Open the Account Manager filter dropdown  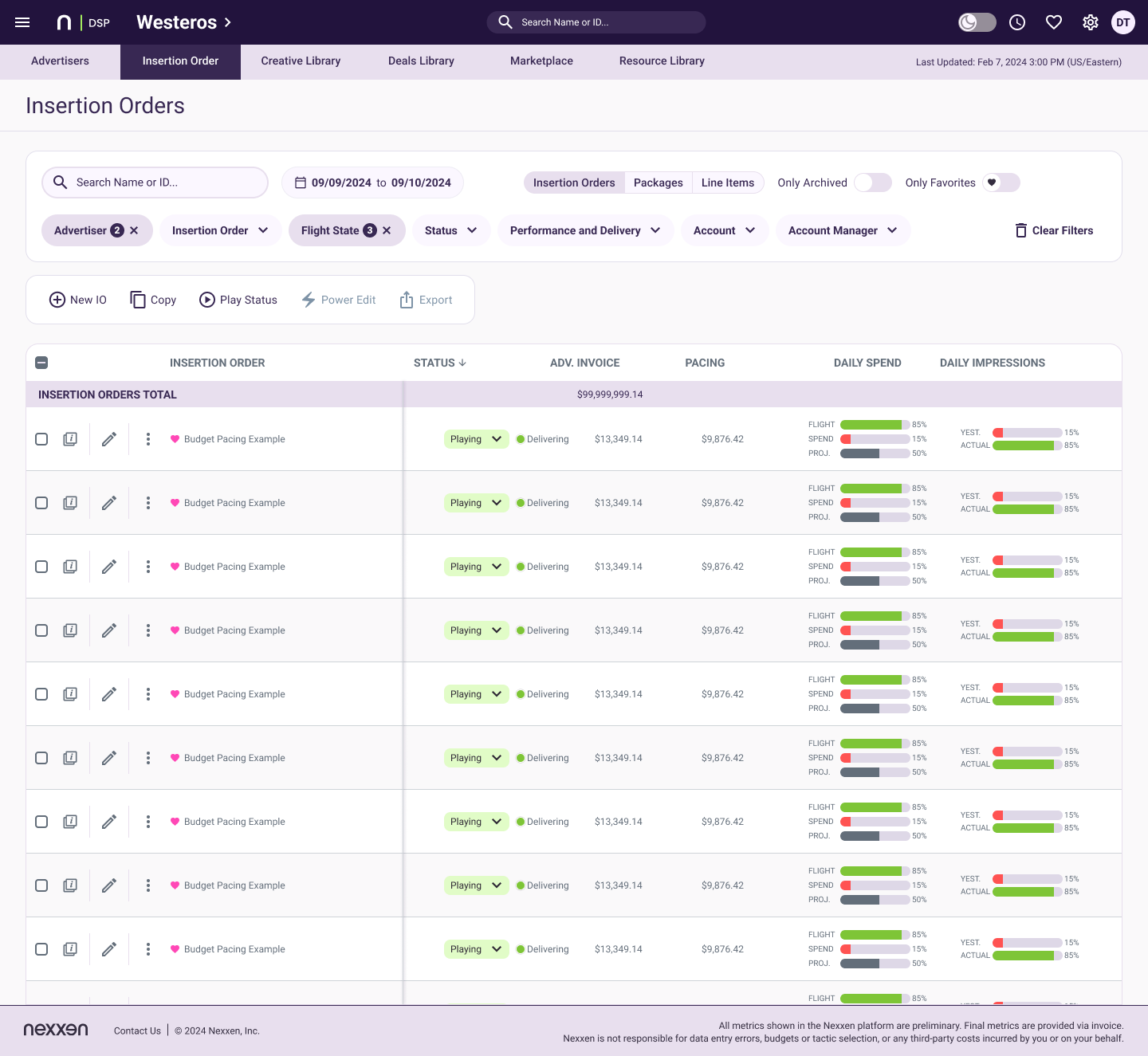click(x=843, y=230)
